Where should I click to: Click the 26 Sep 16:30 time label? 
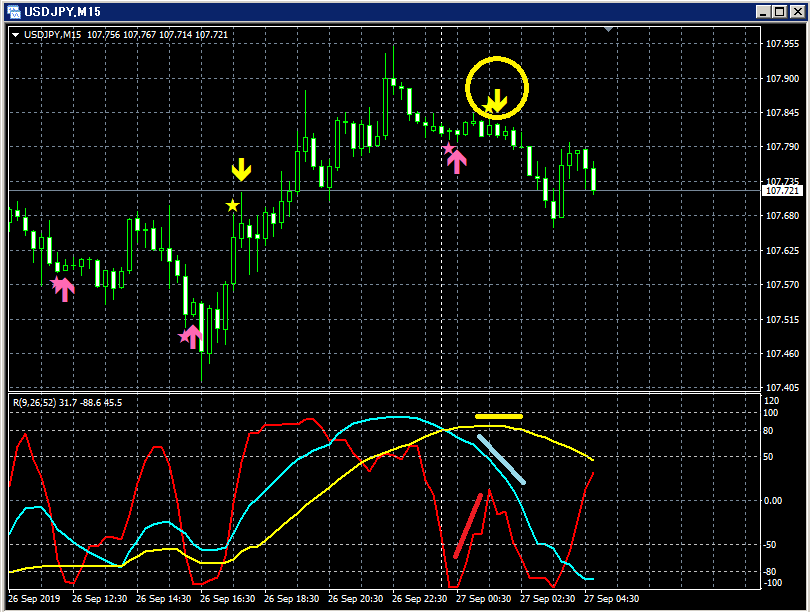(227, 599)
